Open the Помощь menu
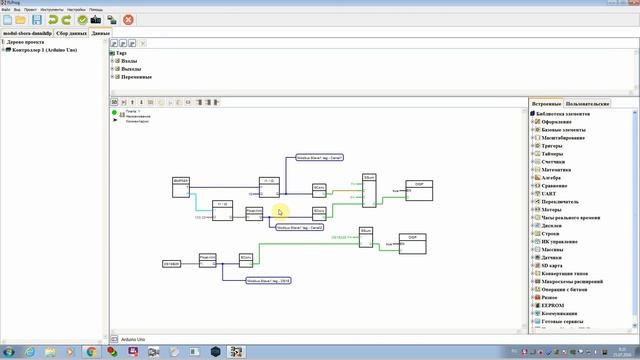640x360 pixels. tap(96, 9)
